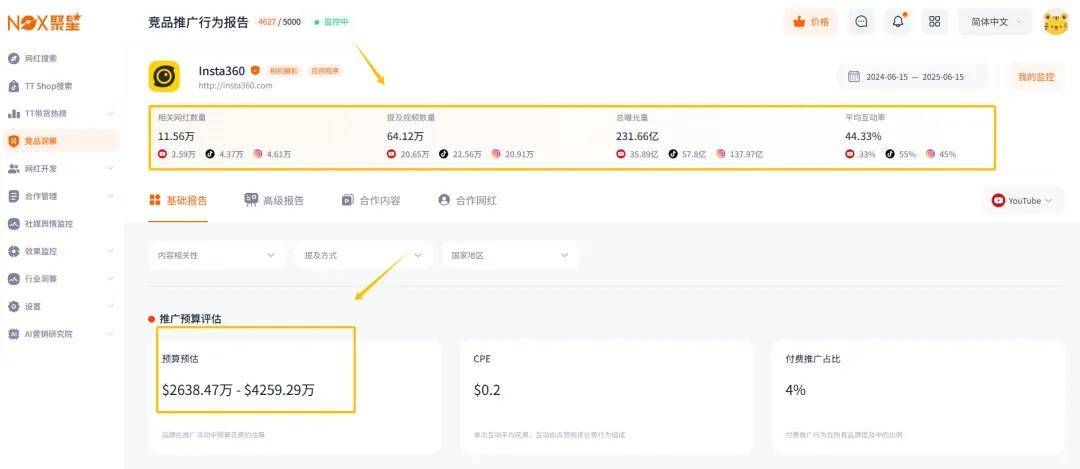Viewport: 1080px width, 469px height.
Task: Open the date range picker field
Action: tap(911, 77)
